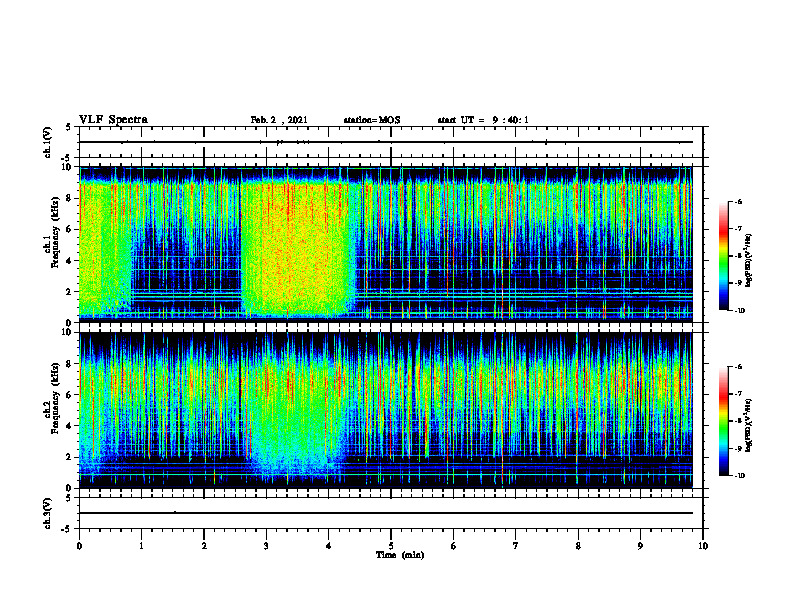Click time axis tick label "1"

[x=141, y=546]
